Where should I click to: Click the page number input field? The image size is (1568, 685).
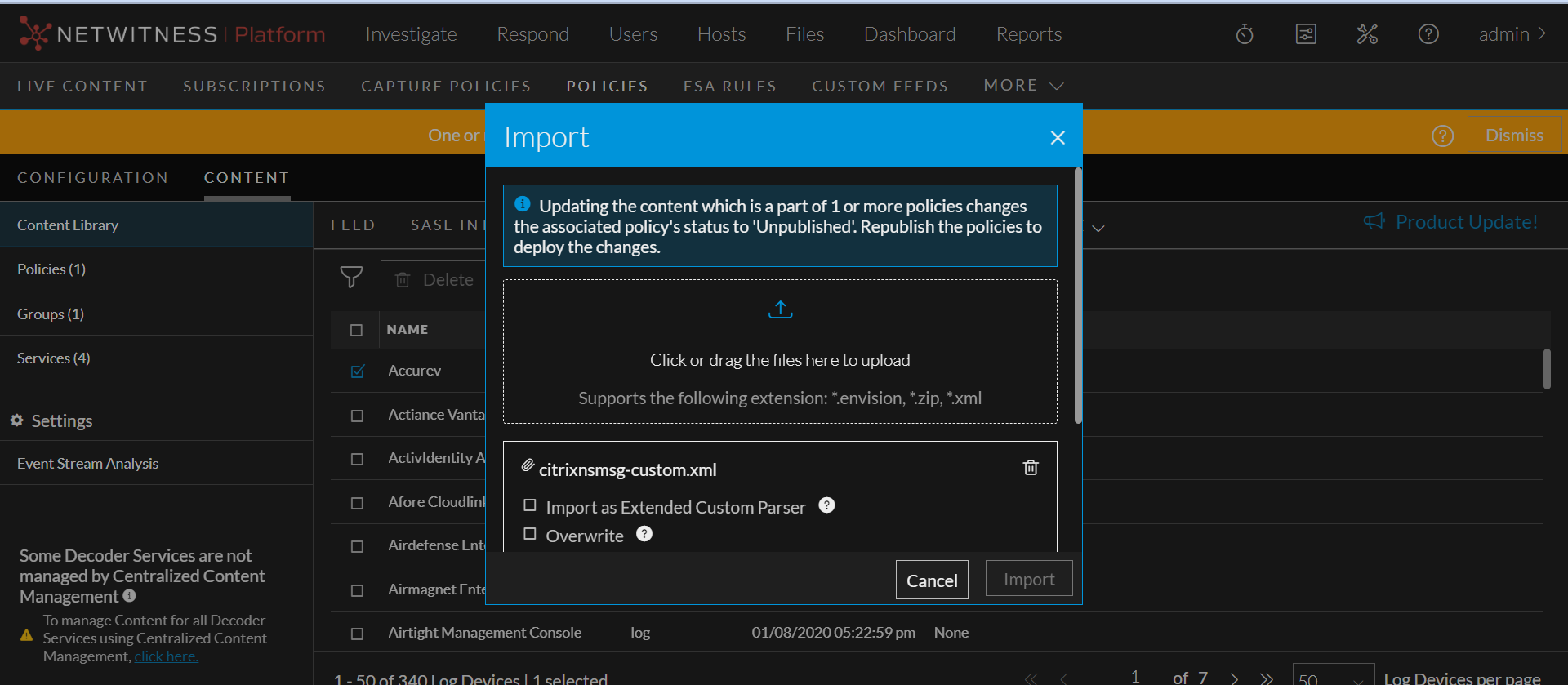(1135, 678)
